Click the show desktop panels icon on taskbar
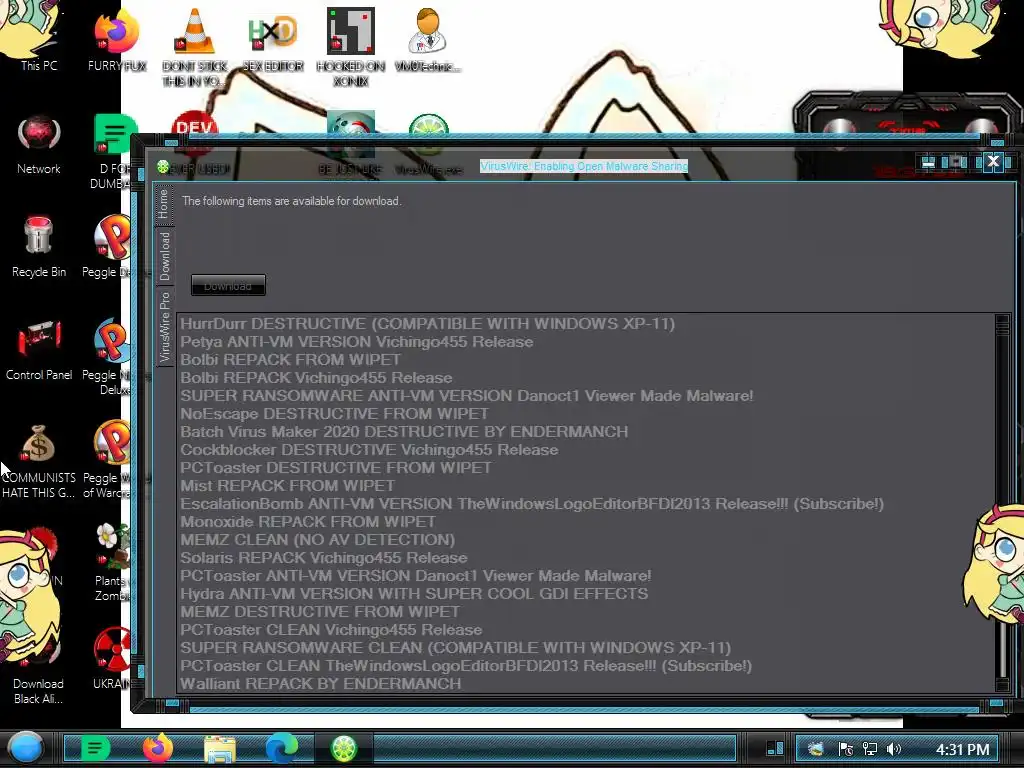 pos(775,748)
